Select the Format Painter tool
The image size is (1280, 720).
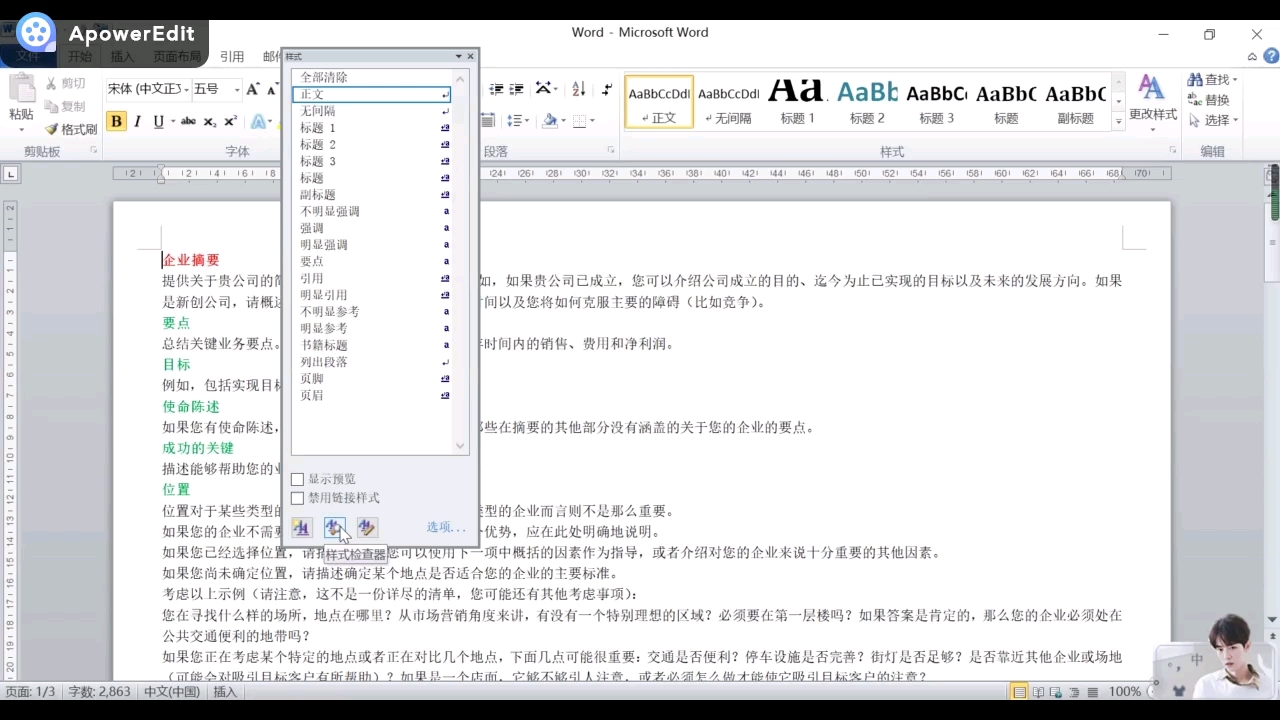tap(70, 128)
